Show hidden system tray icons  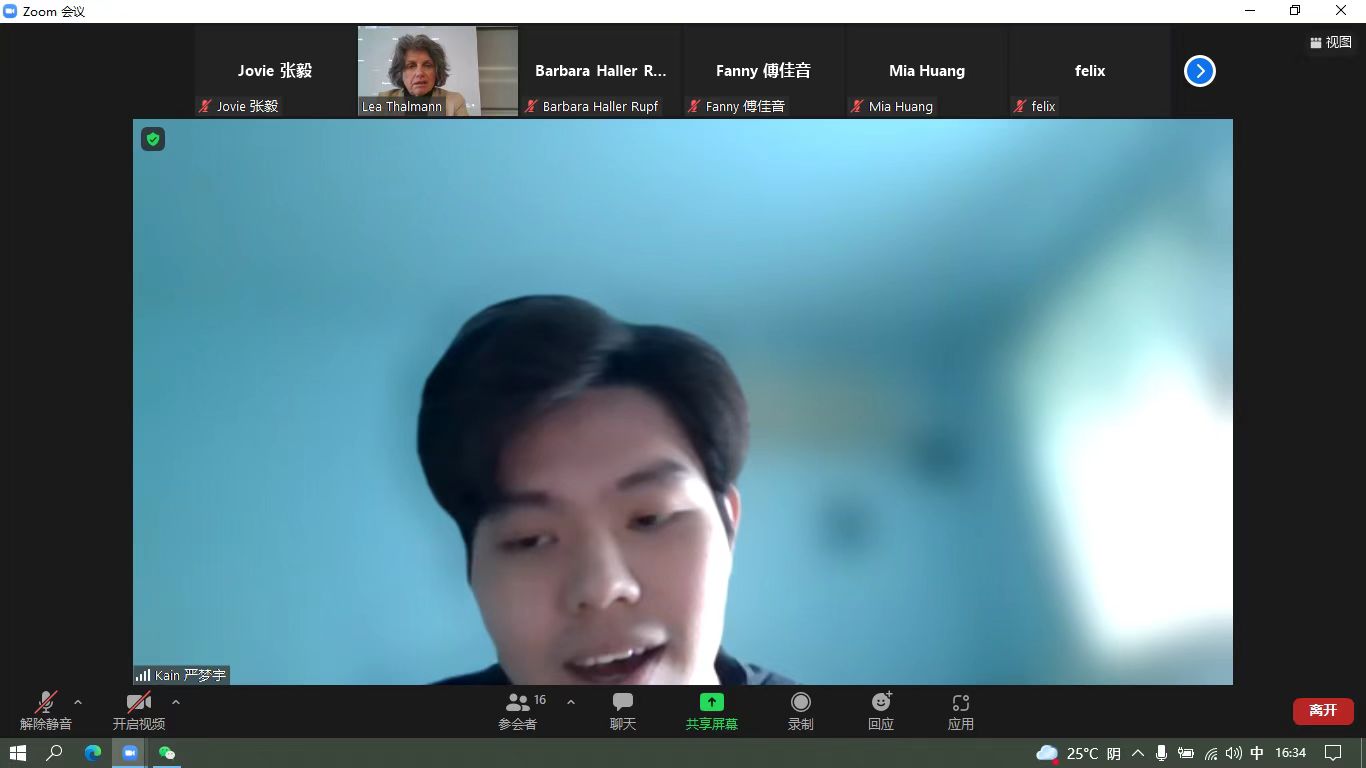point(1138,753)
